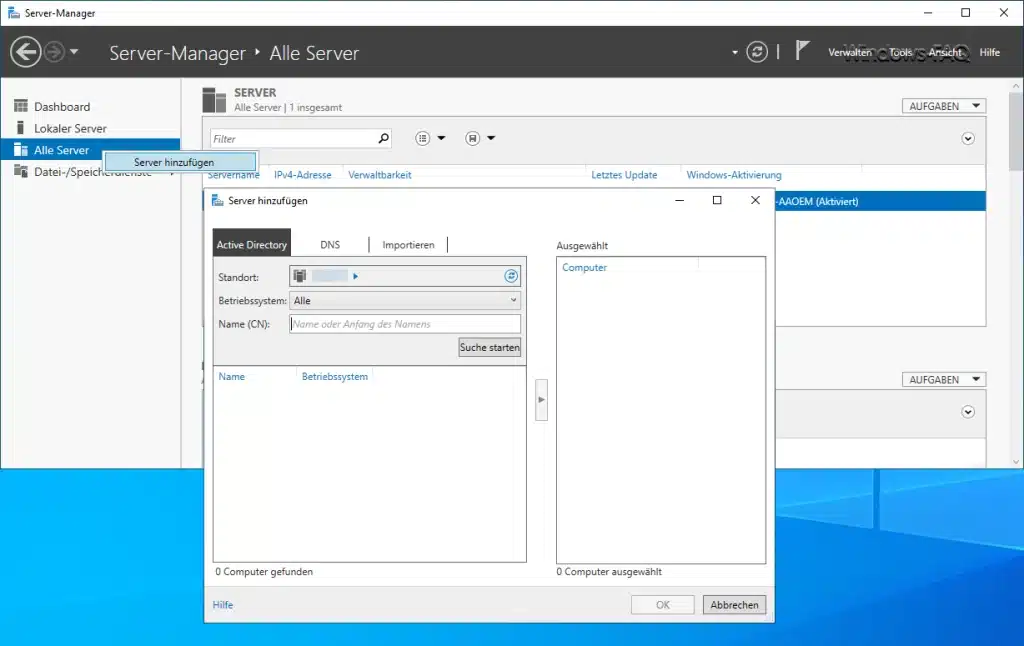Collapse the SERVER section with its chevron

coord(967,138)
